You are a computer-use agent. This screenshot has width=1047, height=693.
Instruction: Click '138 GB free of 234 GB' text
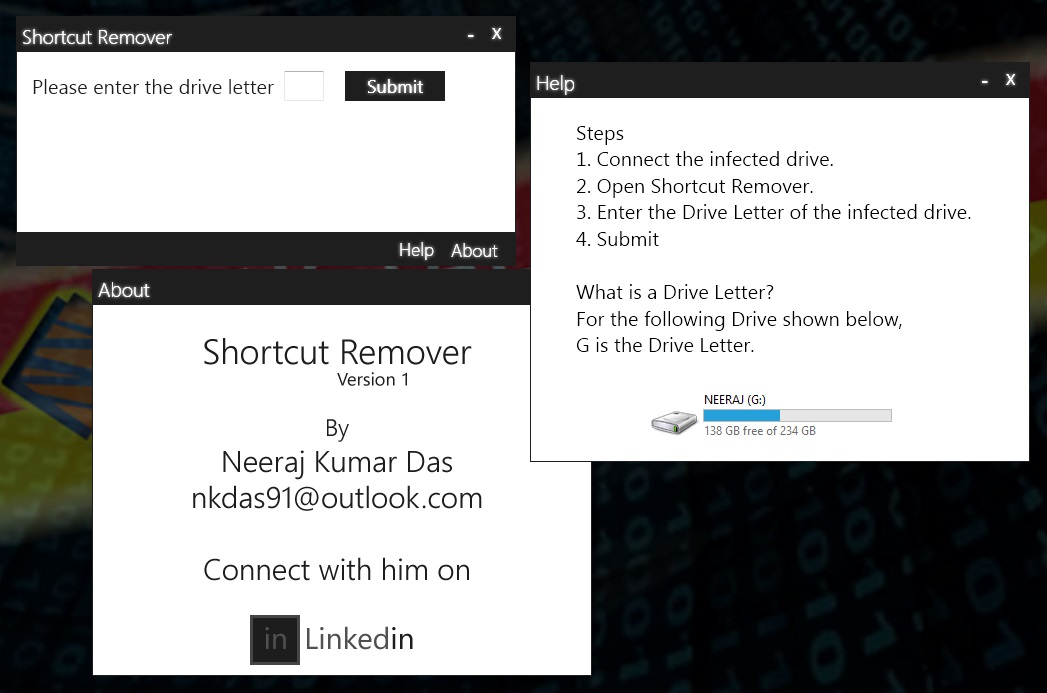[760, 431]
